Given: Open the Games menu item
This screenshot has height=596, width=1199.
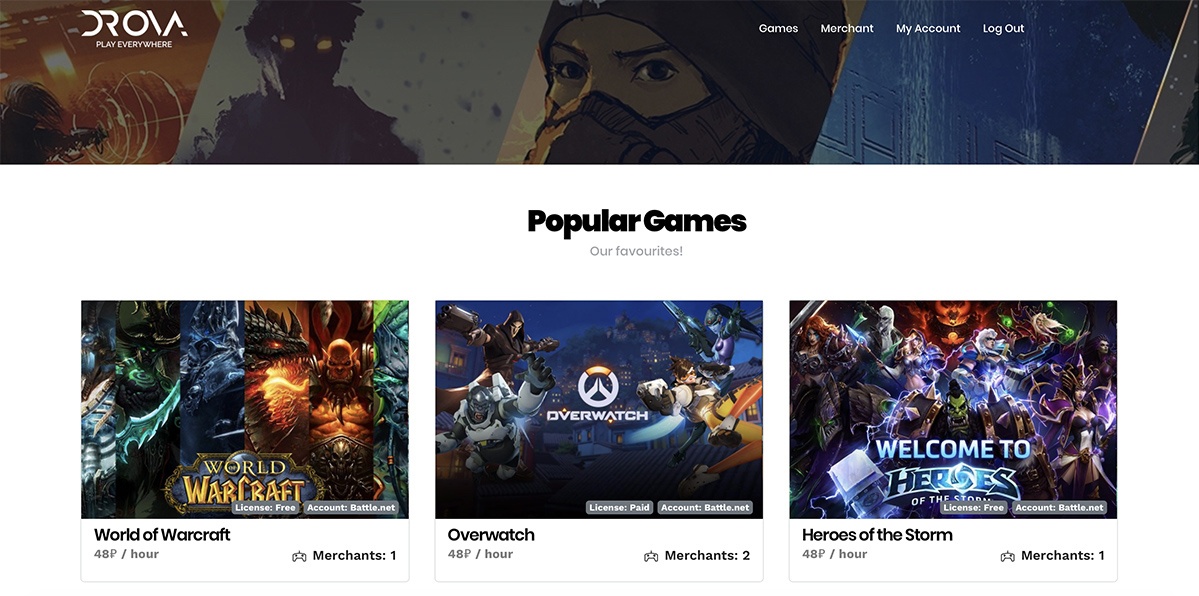Looking at the screenshot, I should [778, 28].
